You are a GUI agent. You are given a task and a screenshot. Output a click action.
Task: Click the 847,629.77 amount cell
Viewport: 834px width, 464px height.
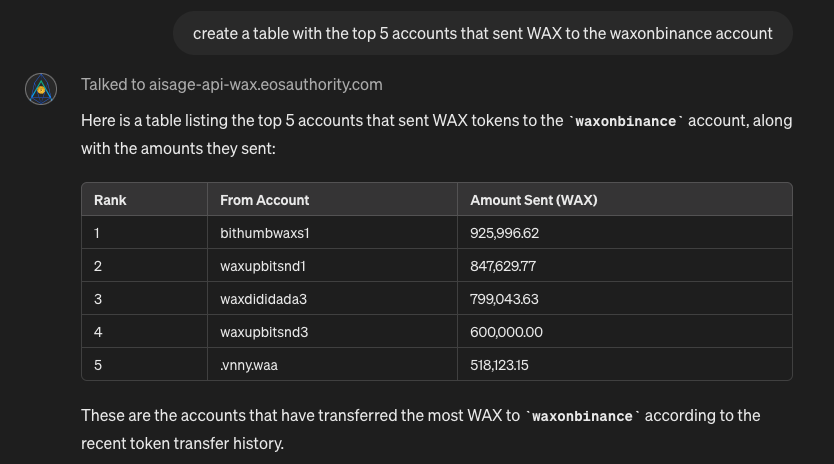[x=503, y=266]
